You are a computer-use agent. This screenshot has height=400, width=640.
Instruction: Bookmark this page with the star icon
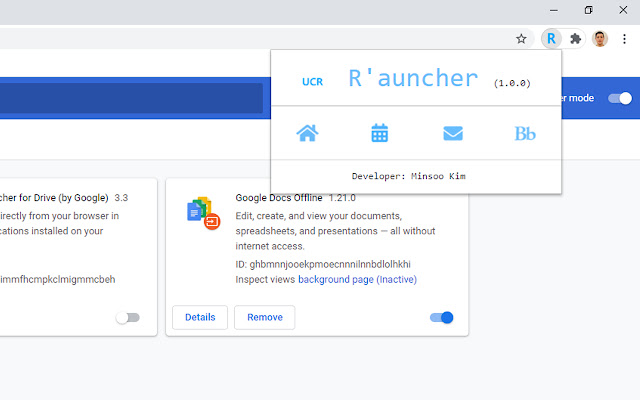coord(521,39)
